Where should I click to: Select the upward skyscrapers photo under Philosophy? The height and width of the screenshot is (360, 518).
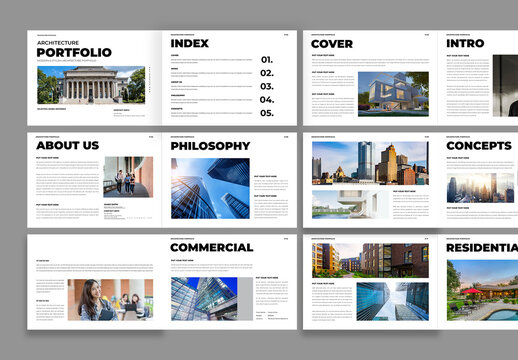(210, 188)
